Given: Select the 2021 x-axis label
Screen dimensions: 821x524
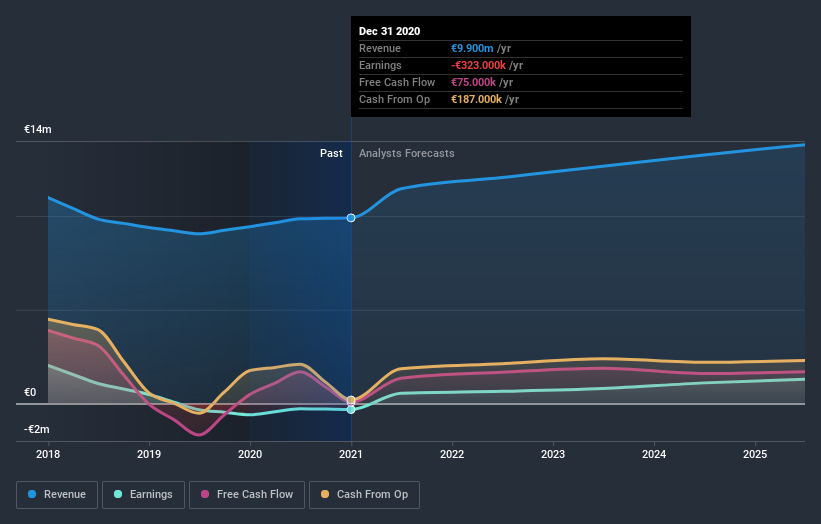Looking at the screenshot, I should (351, 454).
